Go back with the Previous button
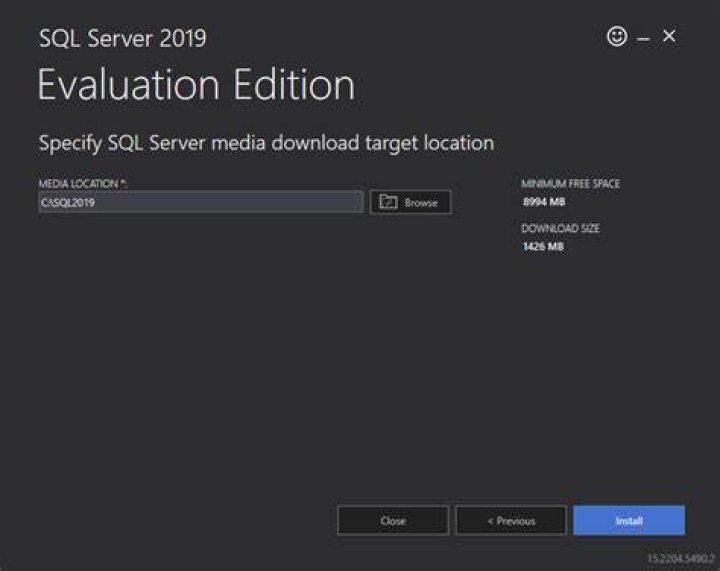720x571 pixels. click(x=511, y=521)
